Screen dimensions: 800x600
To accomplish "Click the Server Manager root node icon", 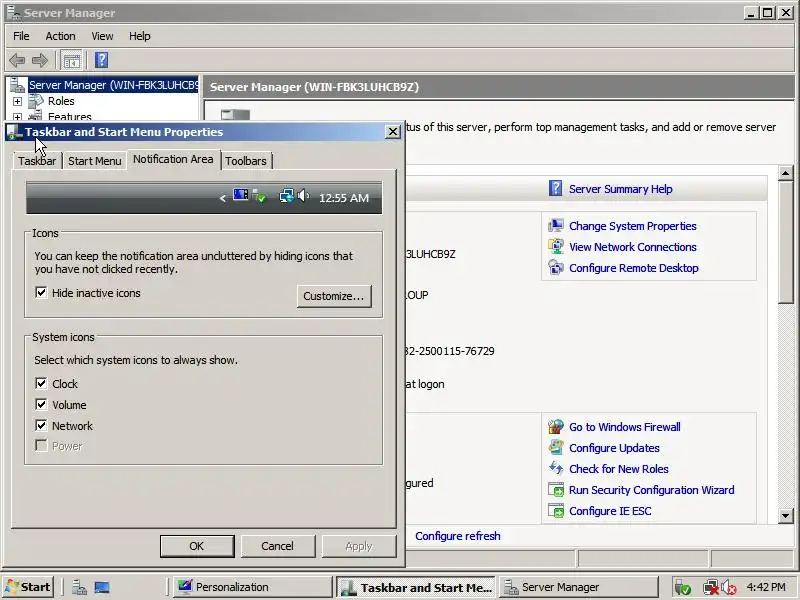I will 18,85.
